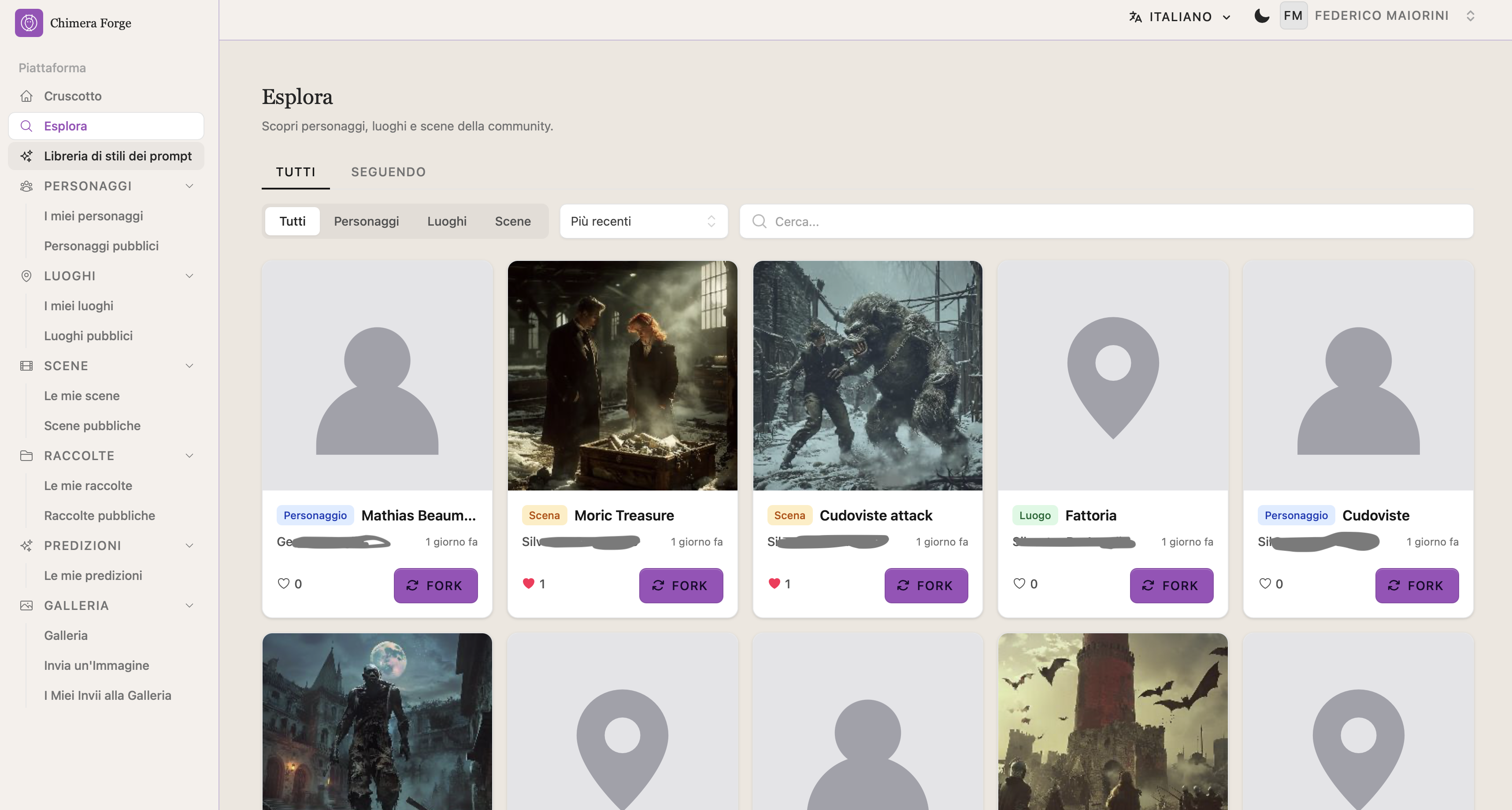Click the FM user avatar

pos(1293,16)
